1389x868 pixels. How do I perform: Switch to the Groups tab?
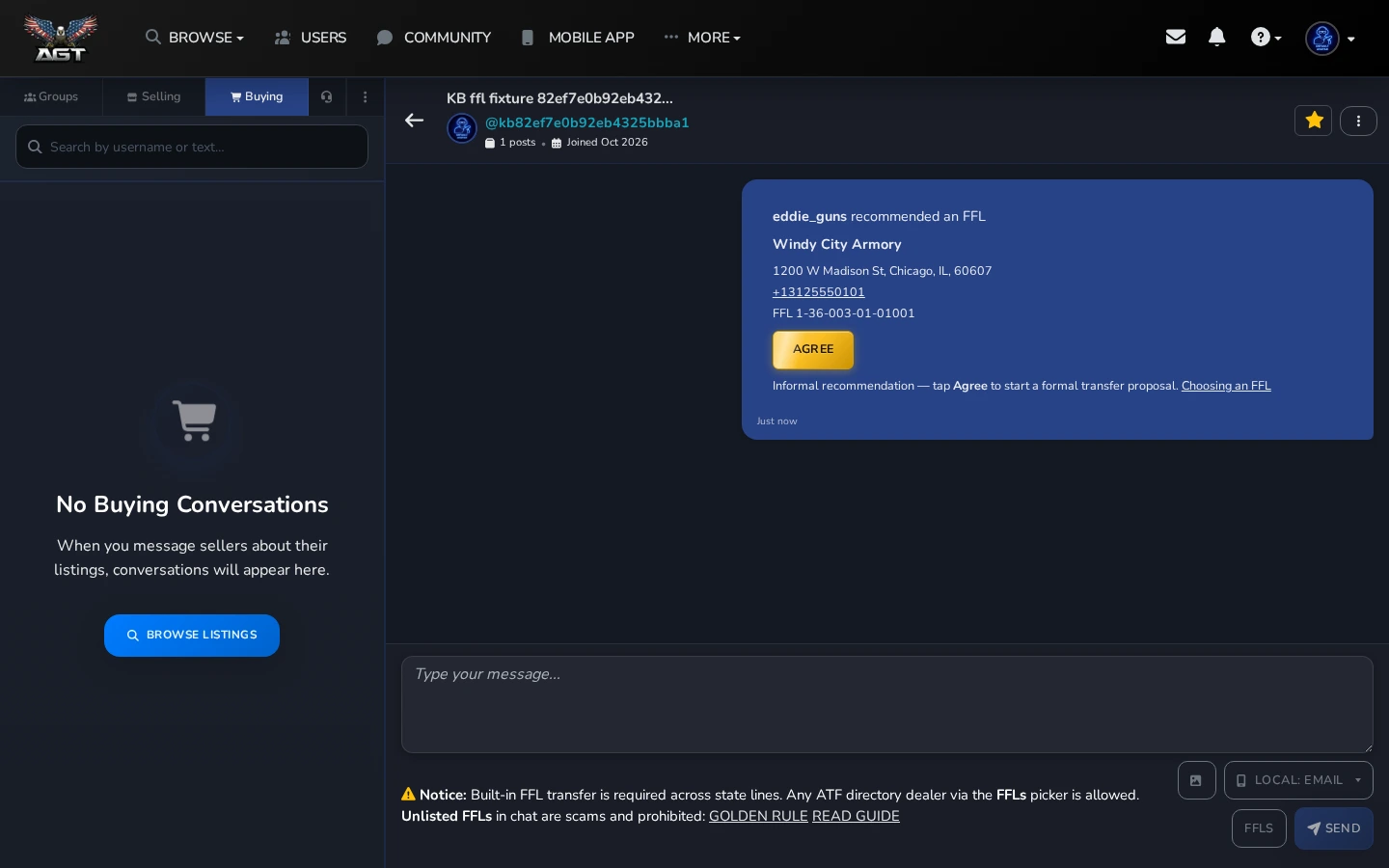click(x=51, y=96)
